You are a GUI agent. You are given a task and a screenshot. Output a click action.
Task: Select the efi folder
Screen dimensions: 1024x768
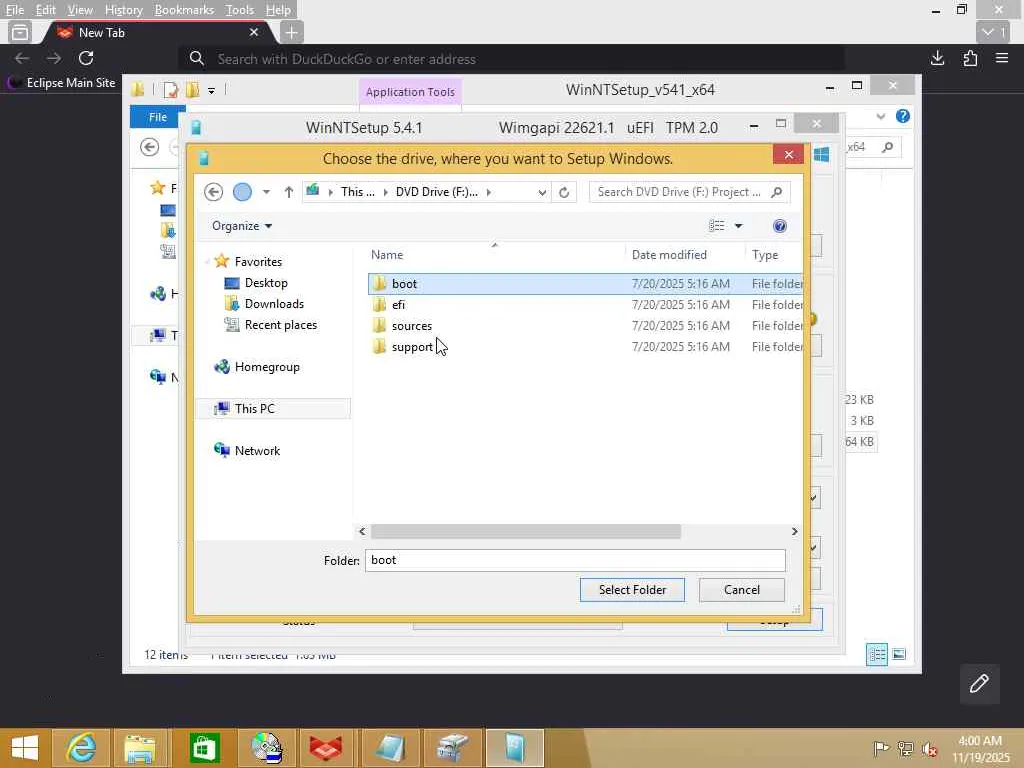point(585,304)
